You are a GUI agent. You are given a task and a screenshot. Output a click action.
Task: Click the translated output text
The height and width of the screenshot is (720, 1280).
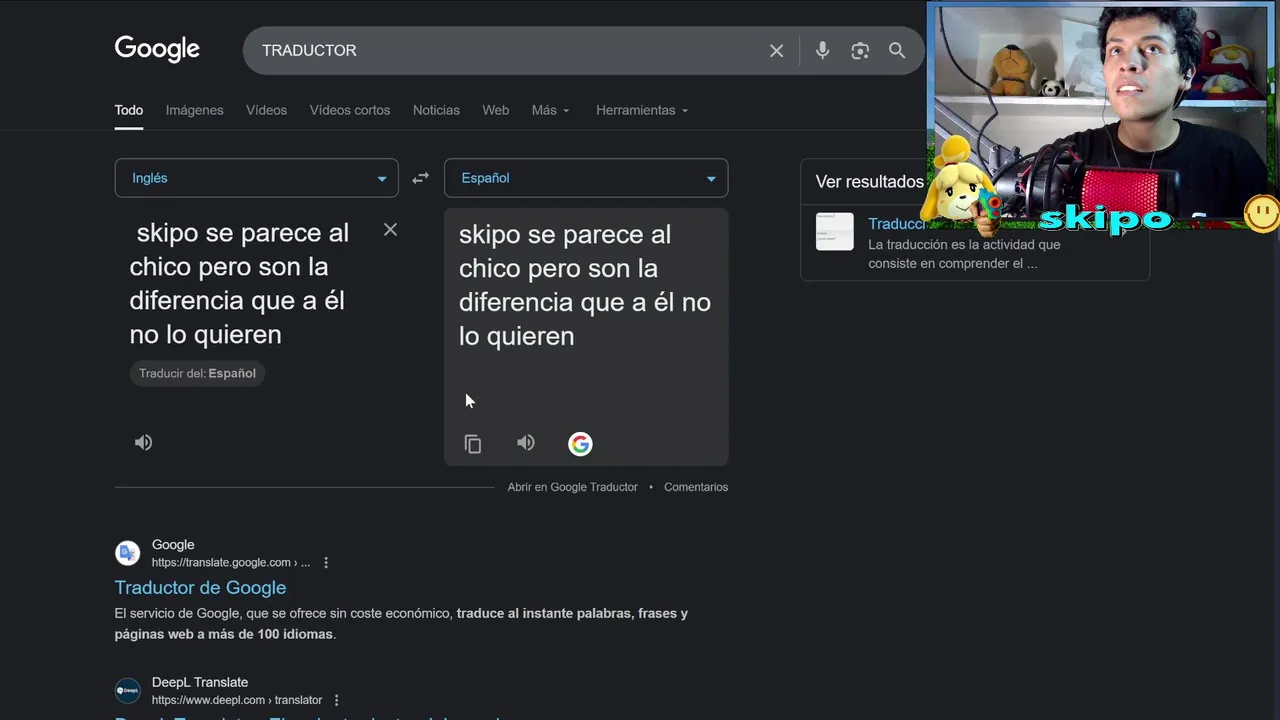[585, 285]
